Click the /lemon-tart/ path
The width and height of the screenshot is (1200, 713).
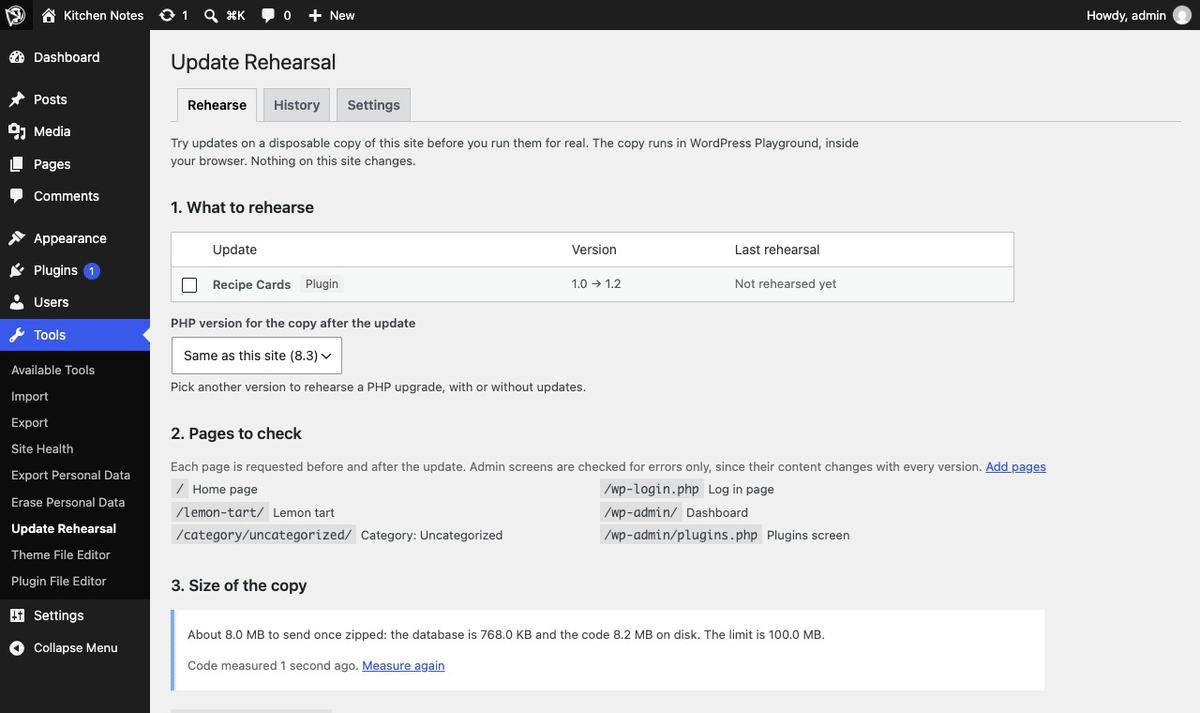click(219, 512)
